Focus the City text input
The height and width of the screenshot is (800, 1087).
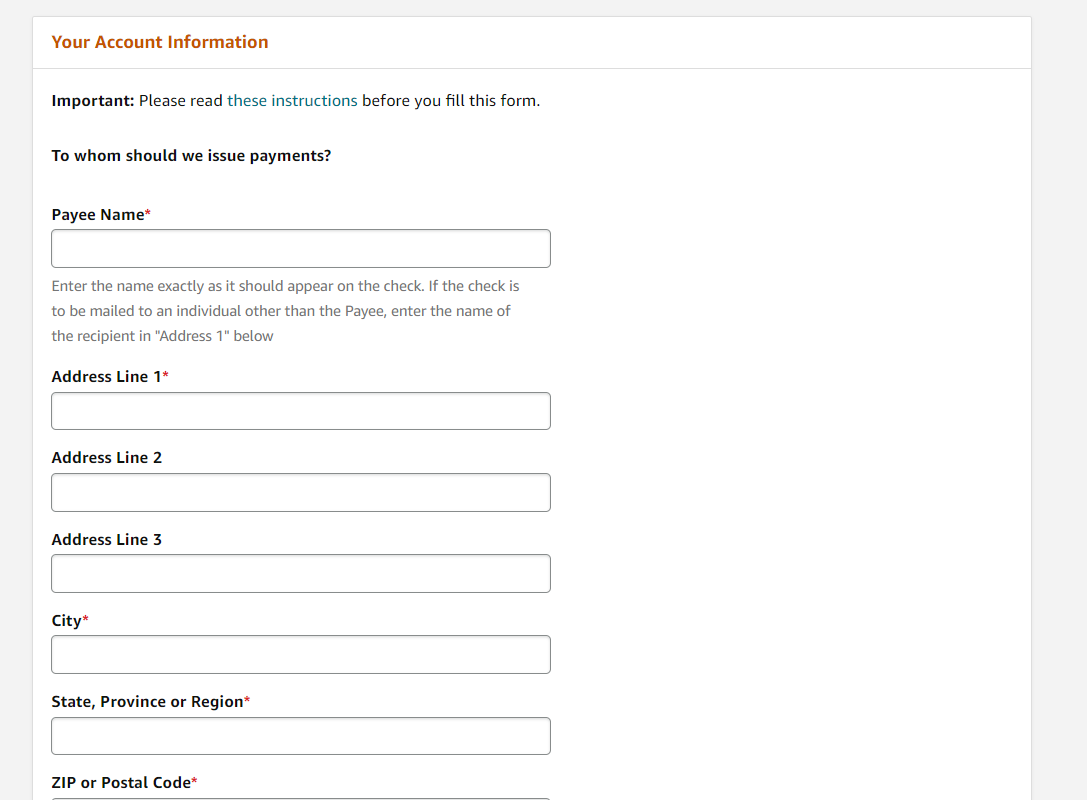click(x=300, y=654)
